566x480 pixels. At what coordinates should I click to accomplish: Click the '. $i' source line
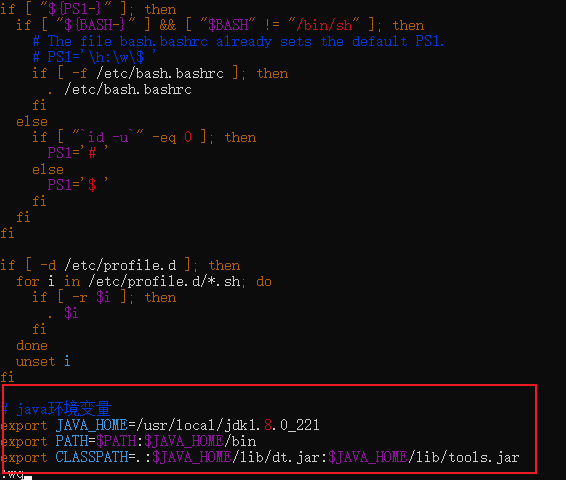(63, 313)
